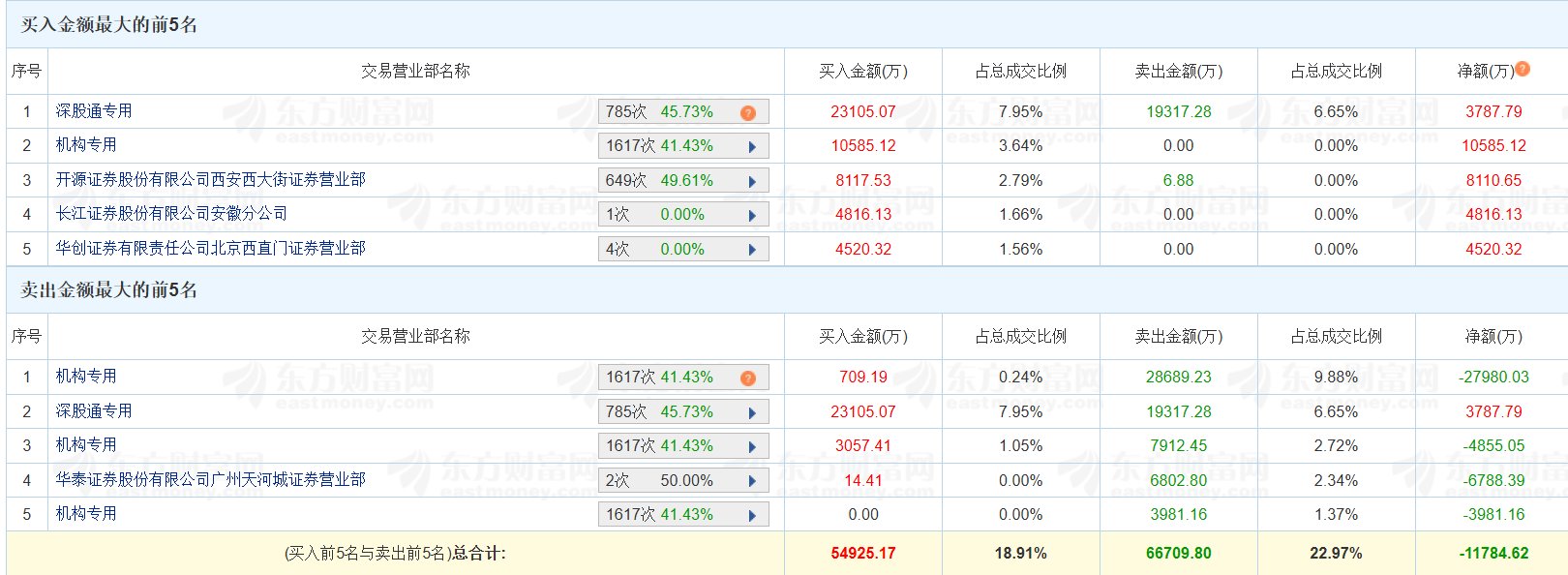This screenshot has height=575, width=1568.
Task: Open the 开源证券 西安西大街证券营业部 link
Action: [210, 180]
